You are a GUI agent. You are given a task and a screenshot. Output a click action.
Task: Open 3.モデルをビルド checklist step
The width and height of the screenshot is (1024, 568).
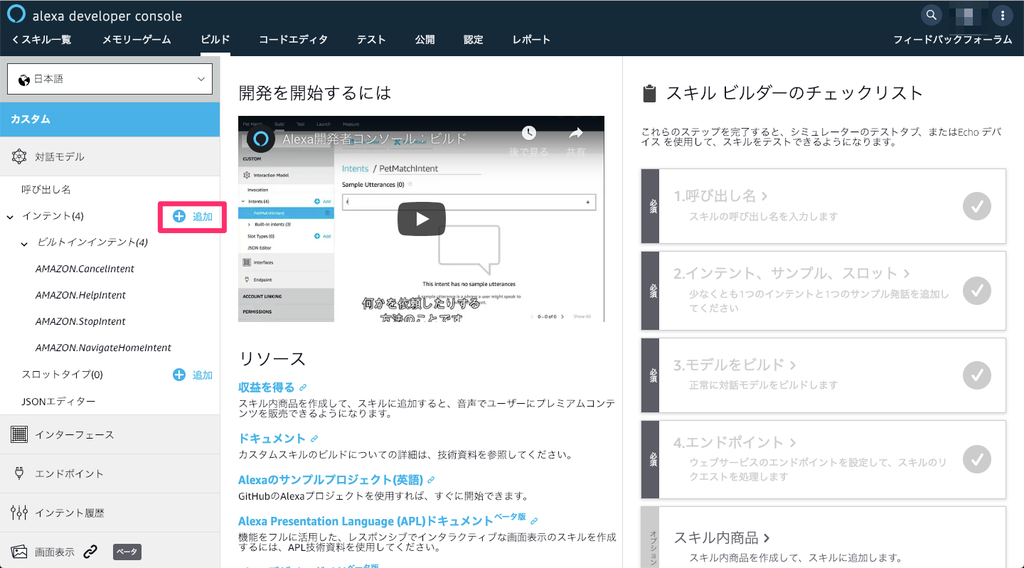point(735,364)
